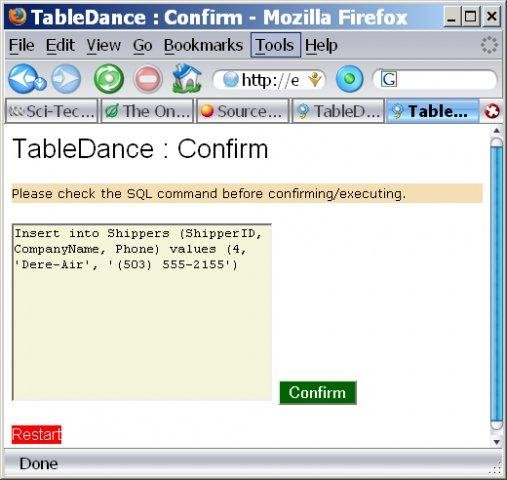This screenshot has height=480, width=507.
Task: Click the red Restart link
Action: (x=37, y=435)
